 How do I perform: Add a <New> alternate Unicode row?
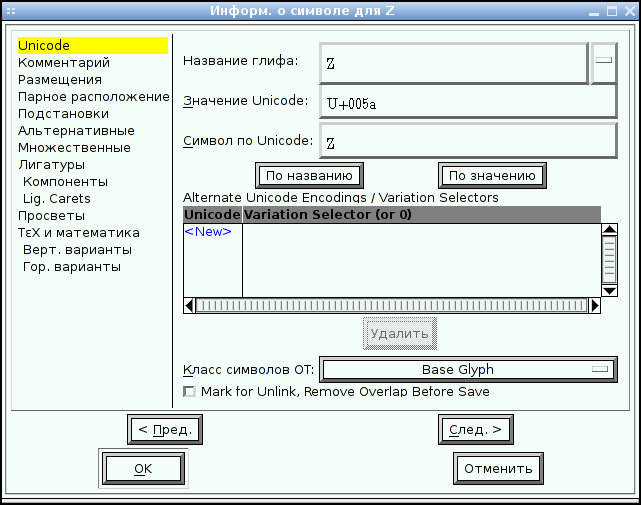tap(208, 232)
